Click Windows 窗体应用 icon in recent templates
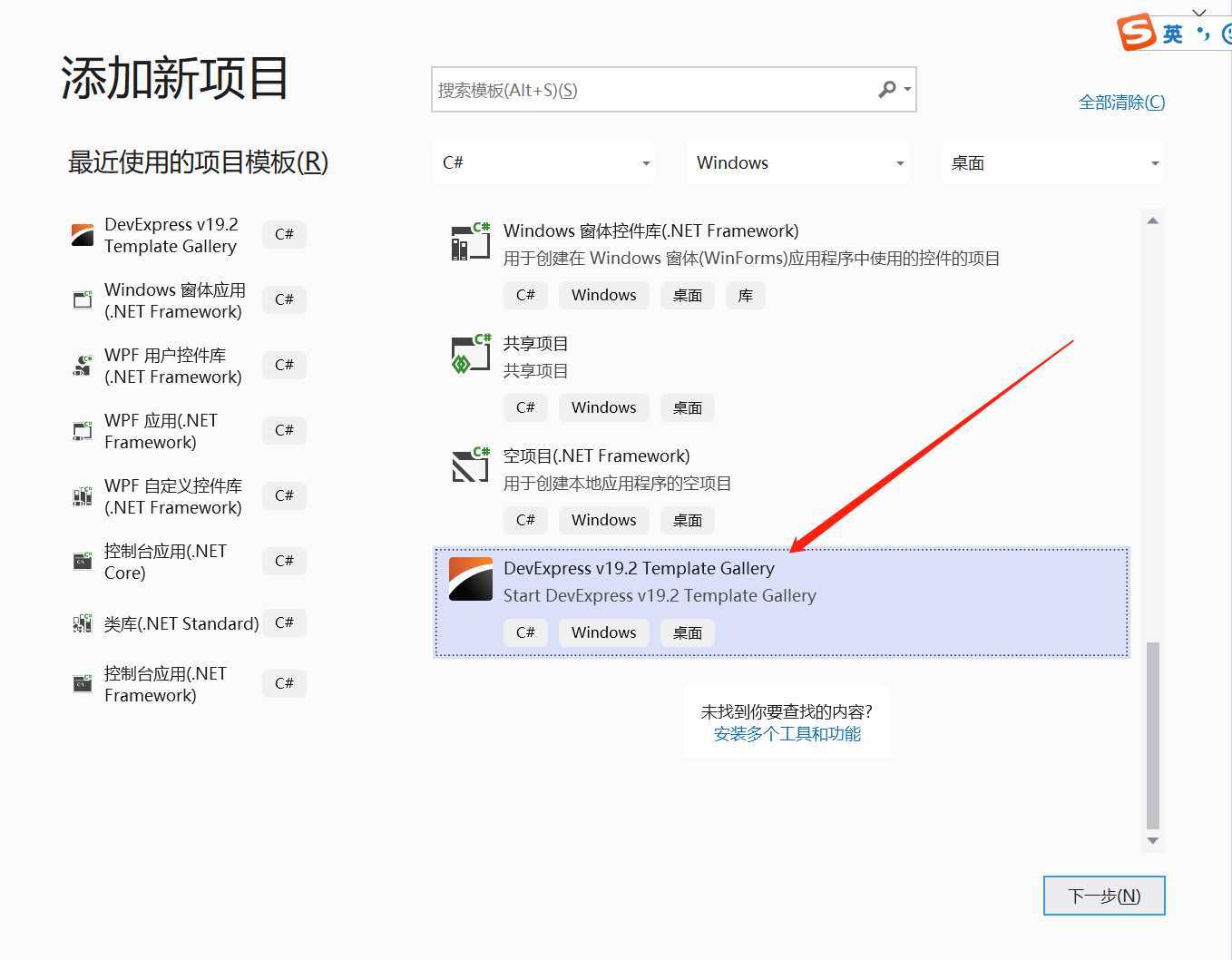The height and width of the screenshot is (960, 1232). click(x=83, y=299)
